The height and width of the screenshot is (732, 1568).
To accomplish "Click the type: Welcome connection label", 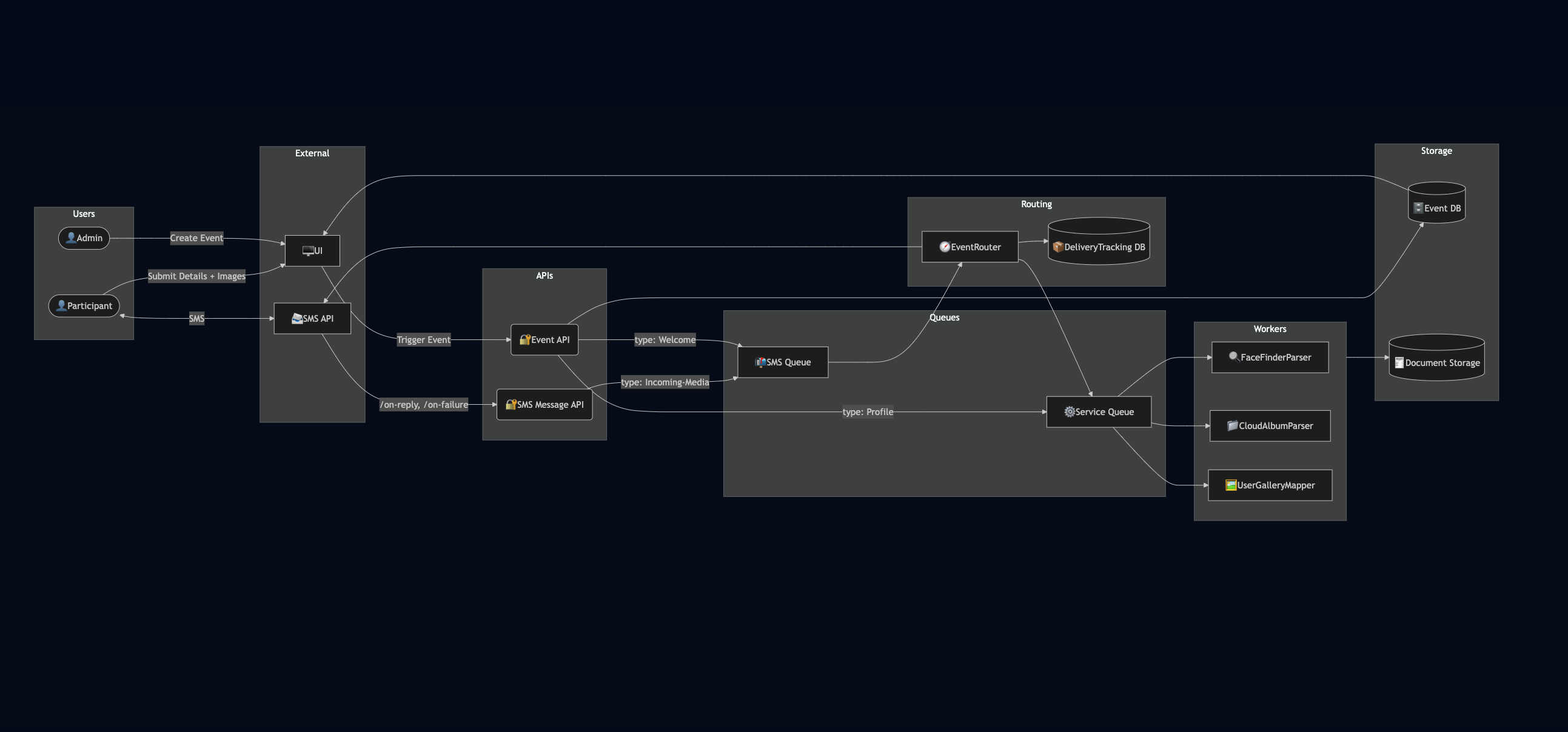I will pos(665,340).
